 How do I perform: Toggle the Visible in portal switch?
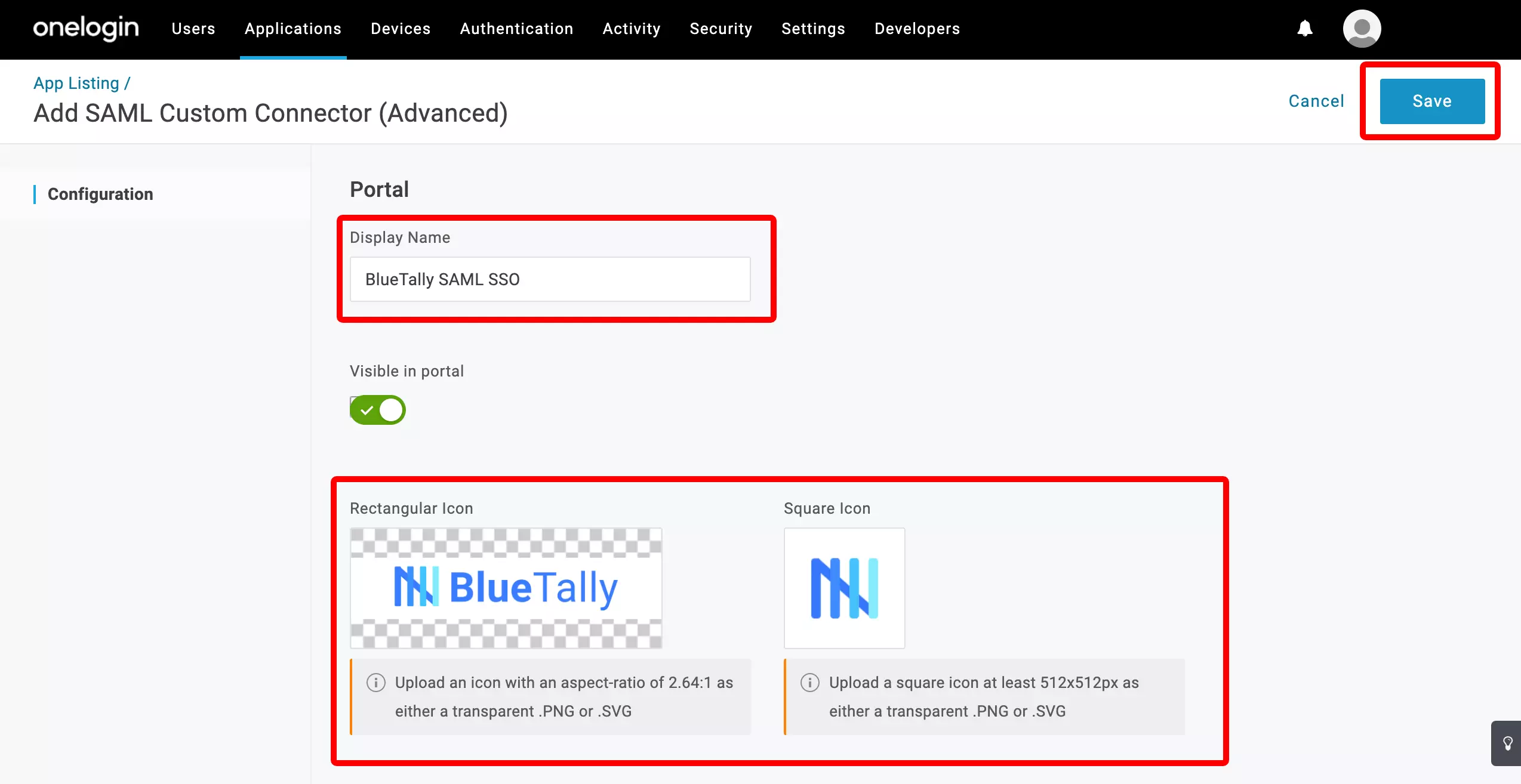pyautogui.click(x=377, y=410)
